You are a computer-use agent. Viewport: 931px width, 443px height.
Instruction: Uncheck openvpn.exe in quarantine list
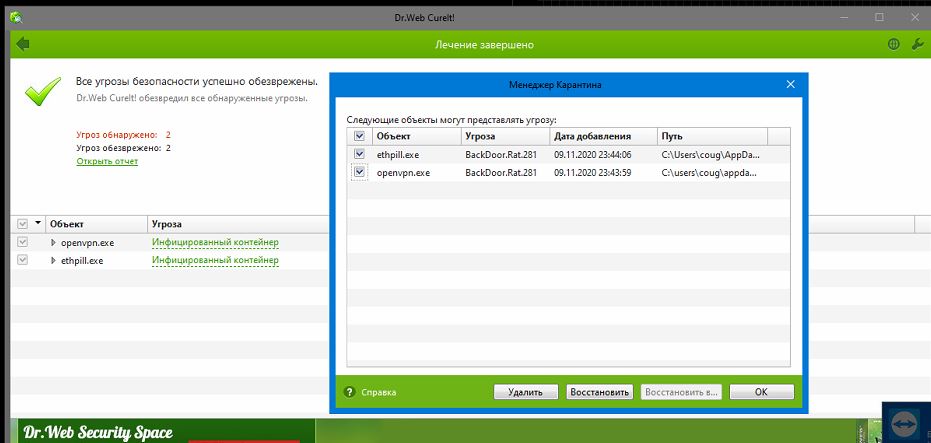(359, 173)
